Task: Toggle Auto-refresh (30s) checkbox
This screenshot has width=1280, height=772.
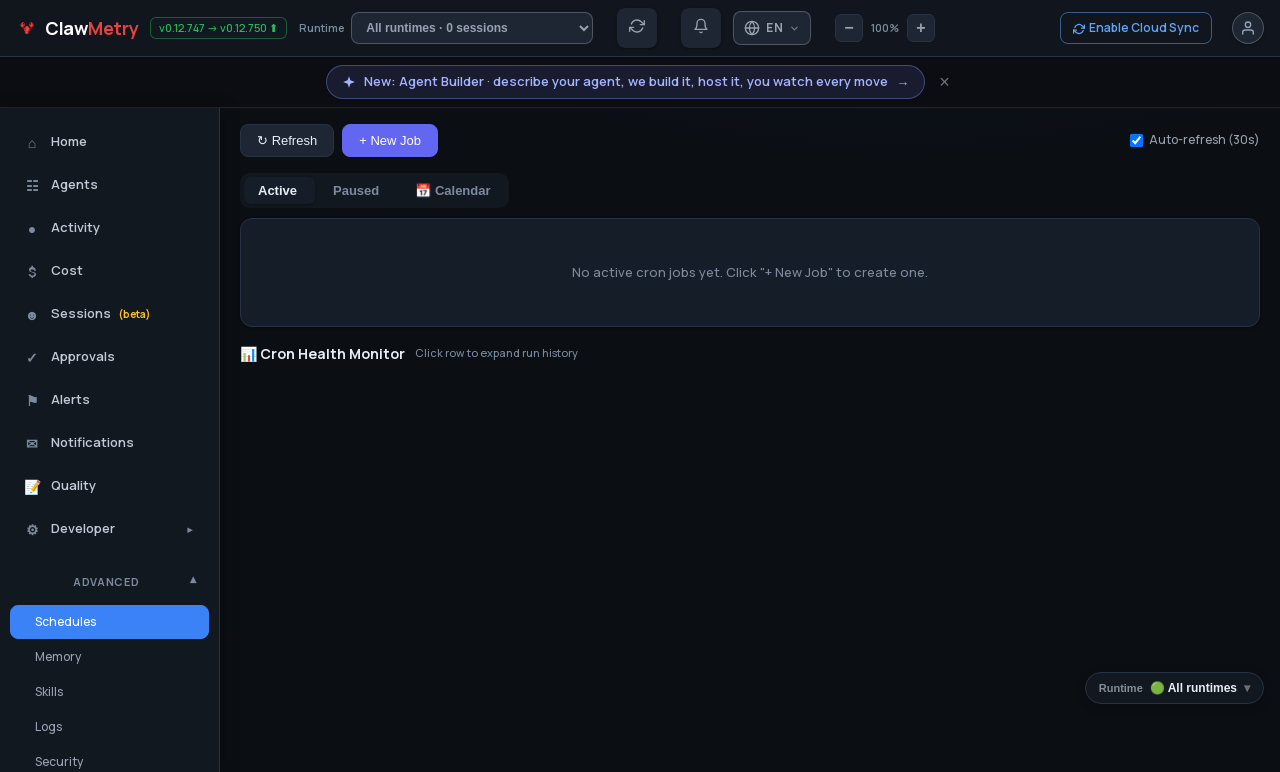Action: [1136, 140]
